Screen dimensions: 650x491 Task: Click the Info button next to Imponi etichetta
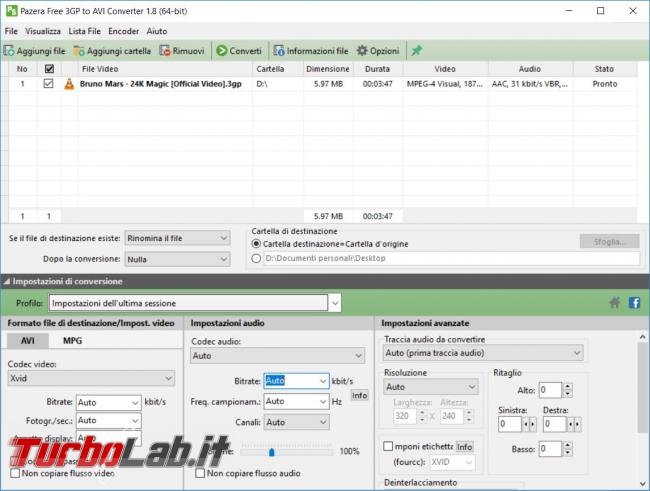464,447
